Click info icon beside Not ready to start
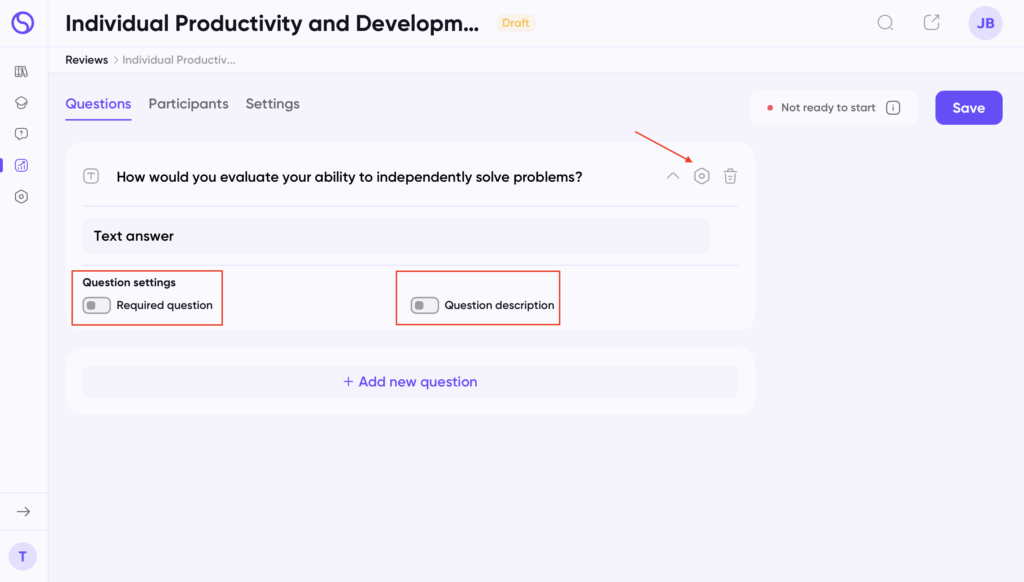1024x582 pixels. [x=893, y=108]
